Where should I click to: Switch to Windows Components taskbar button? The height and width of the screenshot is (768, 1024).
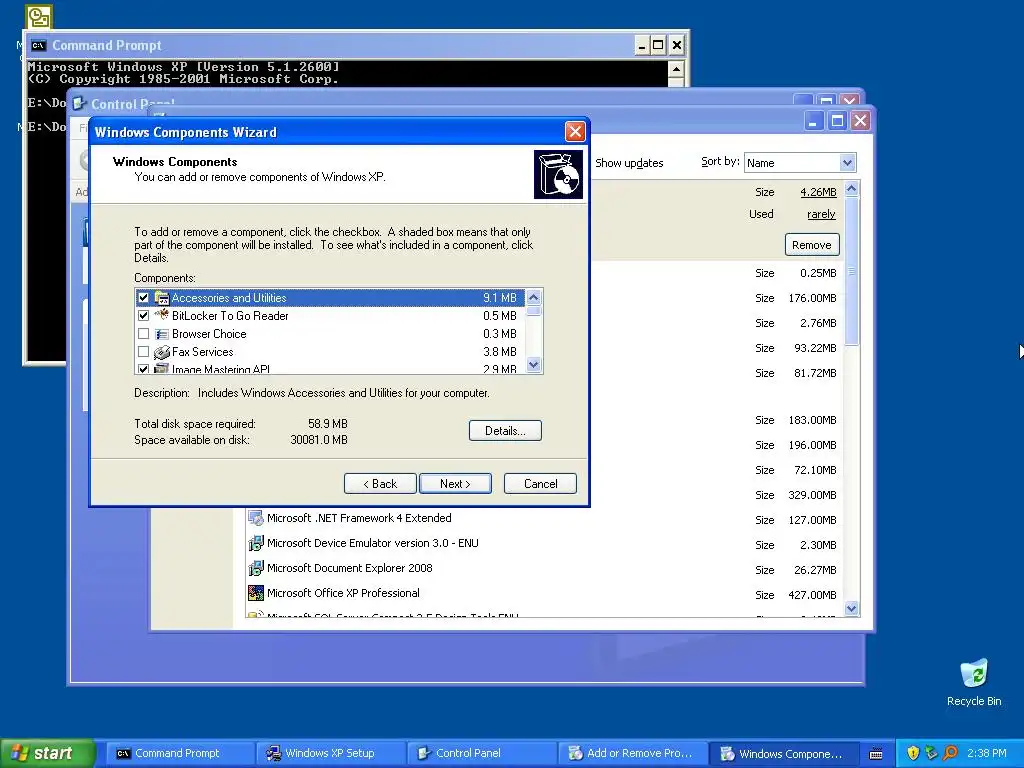click(782, 753)
